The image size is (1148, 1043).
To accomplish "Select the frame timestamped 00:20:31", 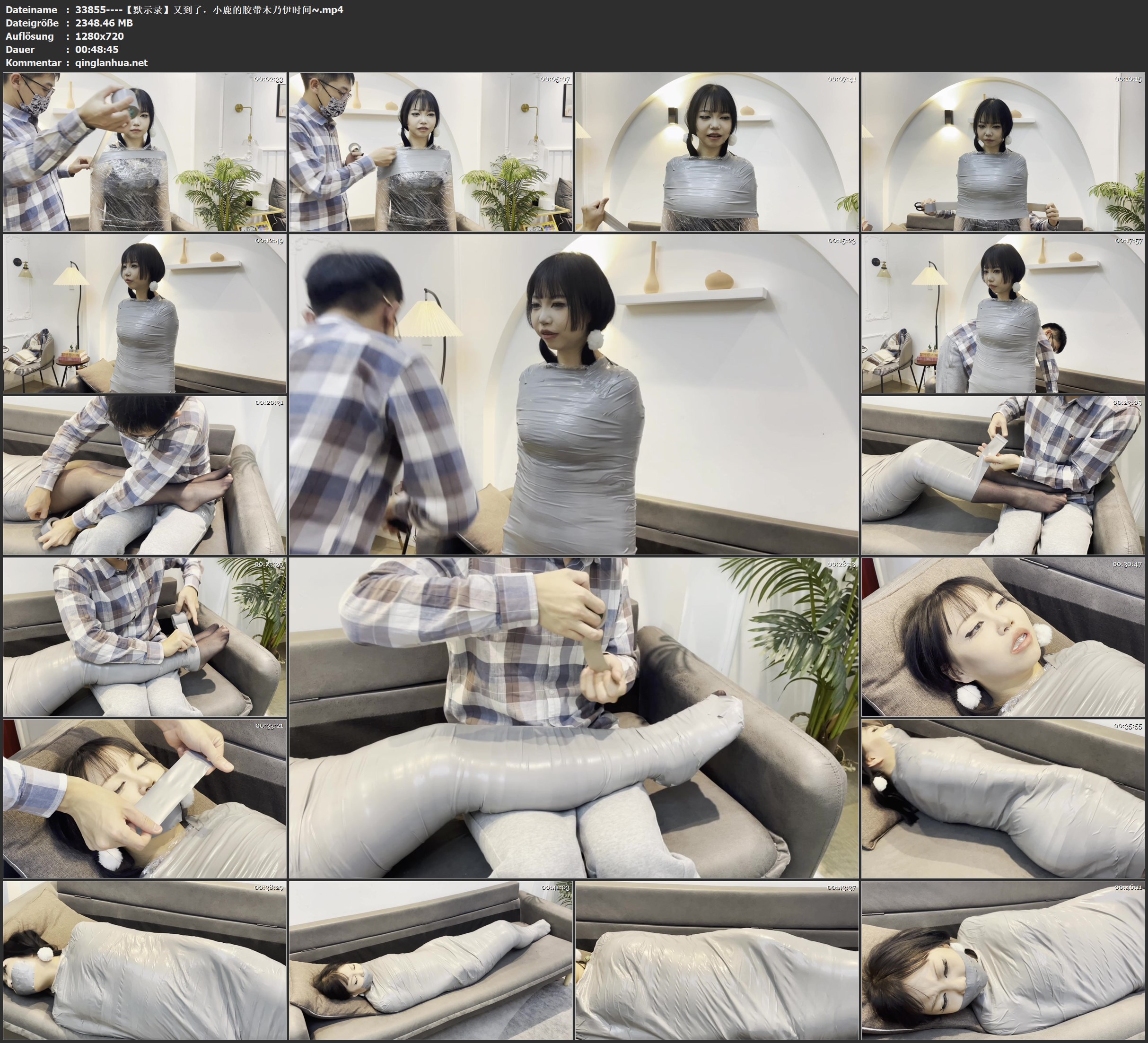I will tap(145, 475).
